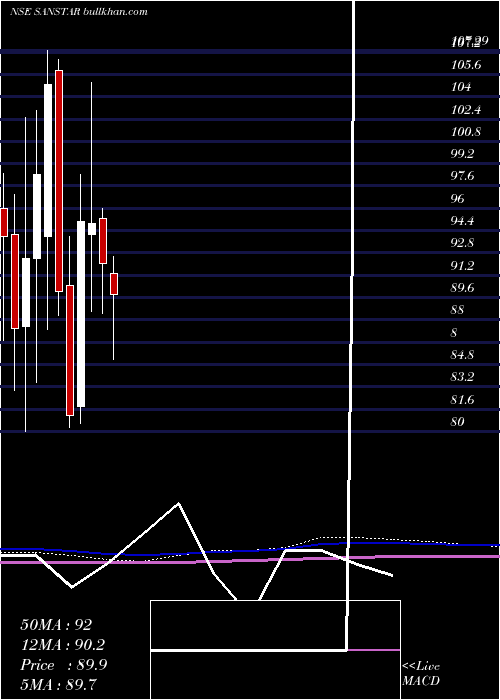Click the 100.8 price axis label
The image size is (500, 700).
coord(466,132)
